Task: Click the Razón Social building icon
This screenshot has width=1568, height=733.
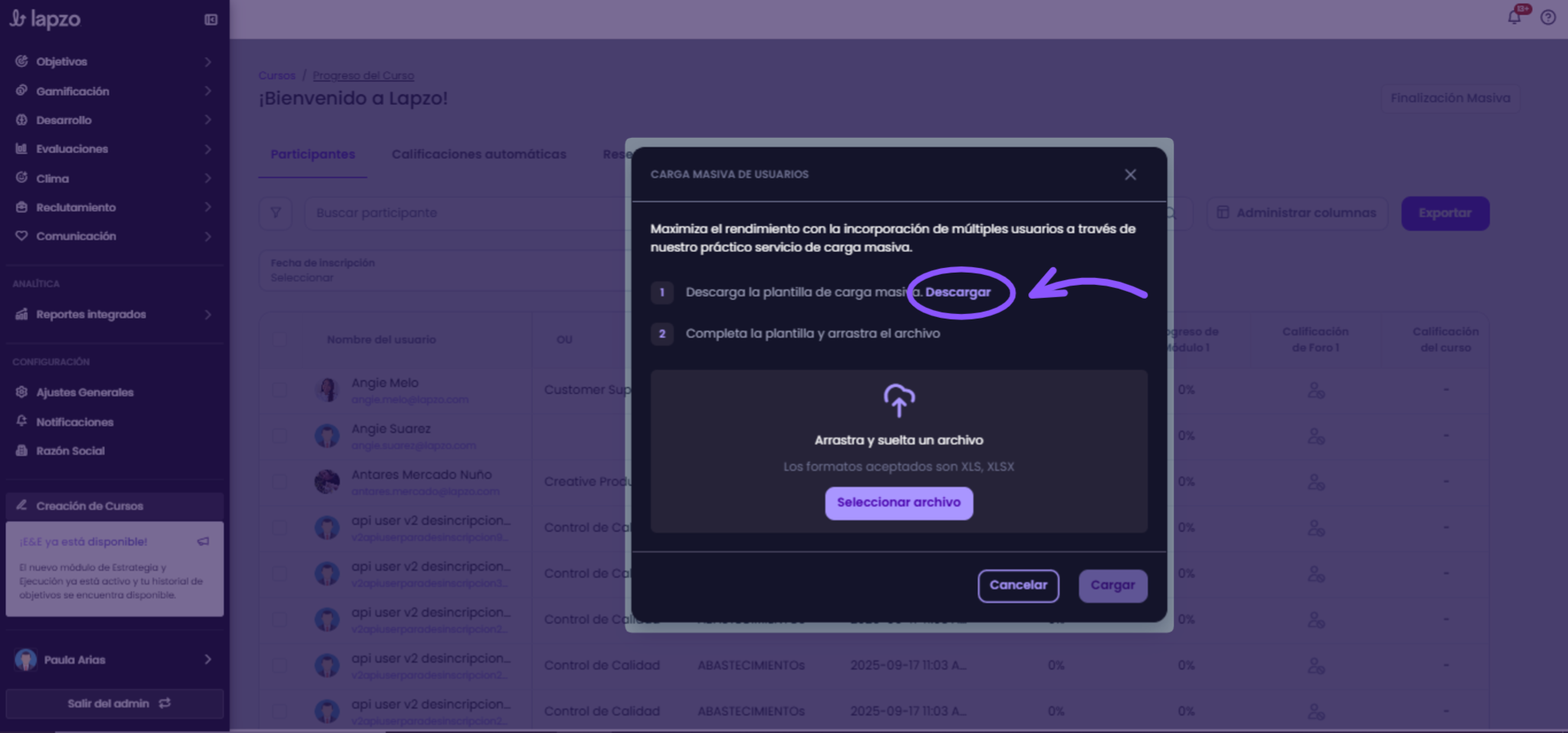Action: click(21, 450)
